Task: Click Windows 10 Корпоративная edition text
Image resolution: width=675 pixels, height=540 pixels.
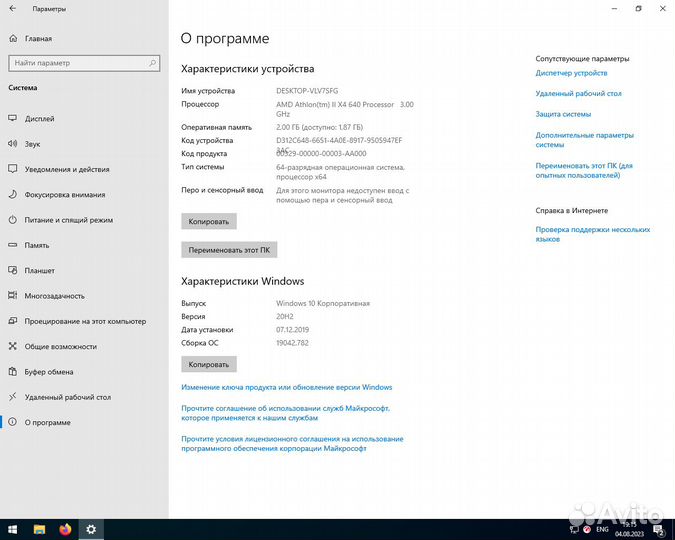Action: [x=323, y=303]
